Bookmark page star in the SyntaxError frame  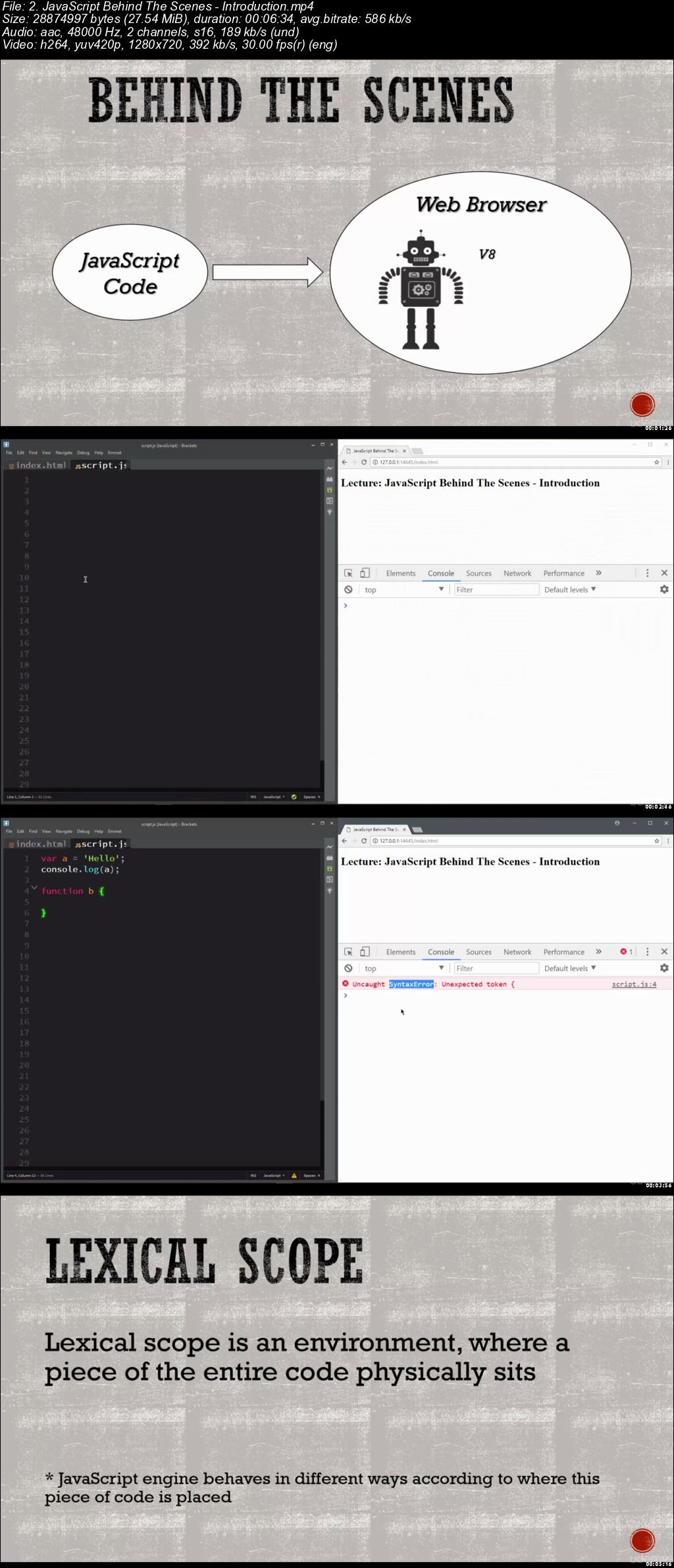656,841
